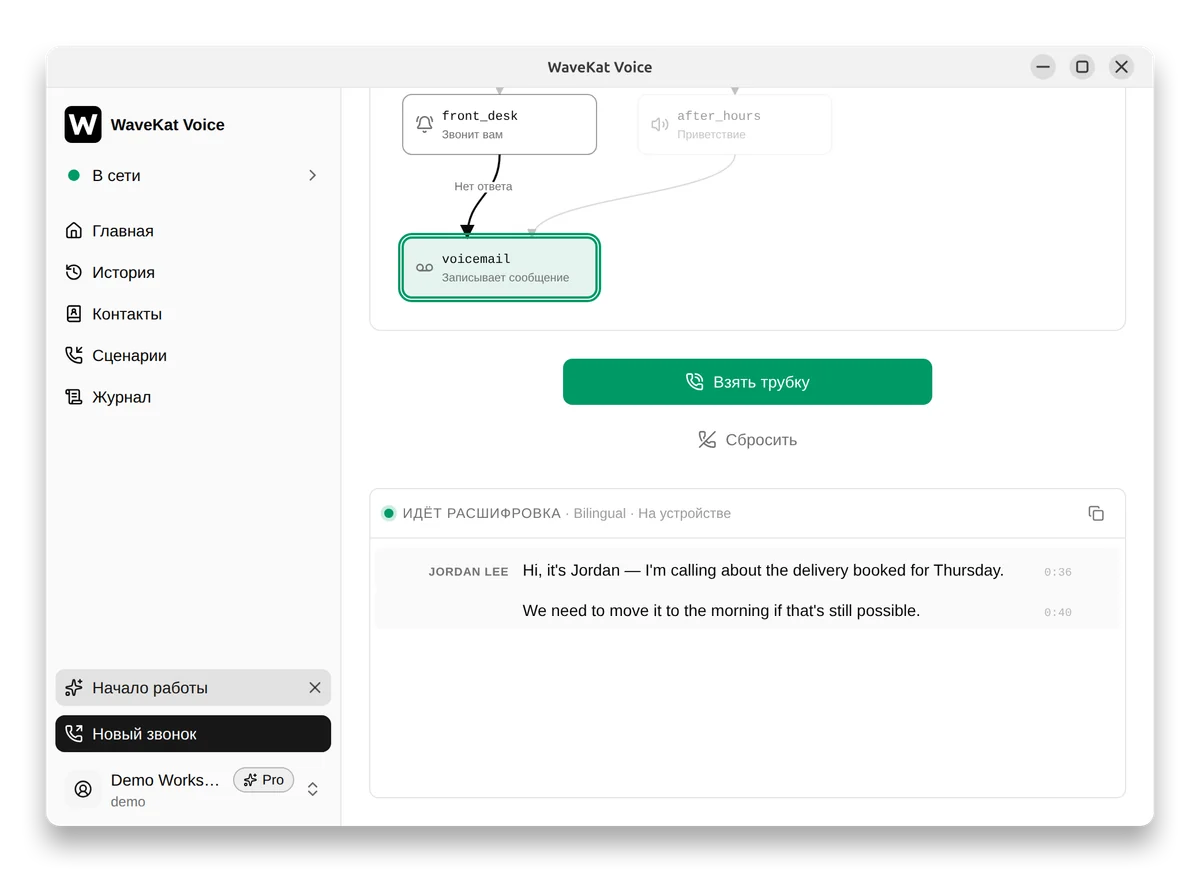
Task: Click the История clock icon
Action: tap(73, 272)
